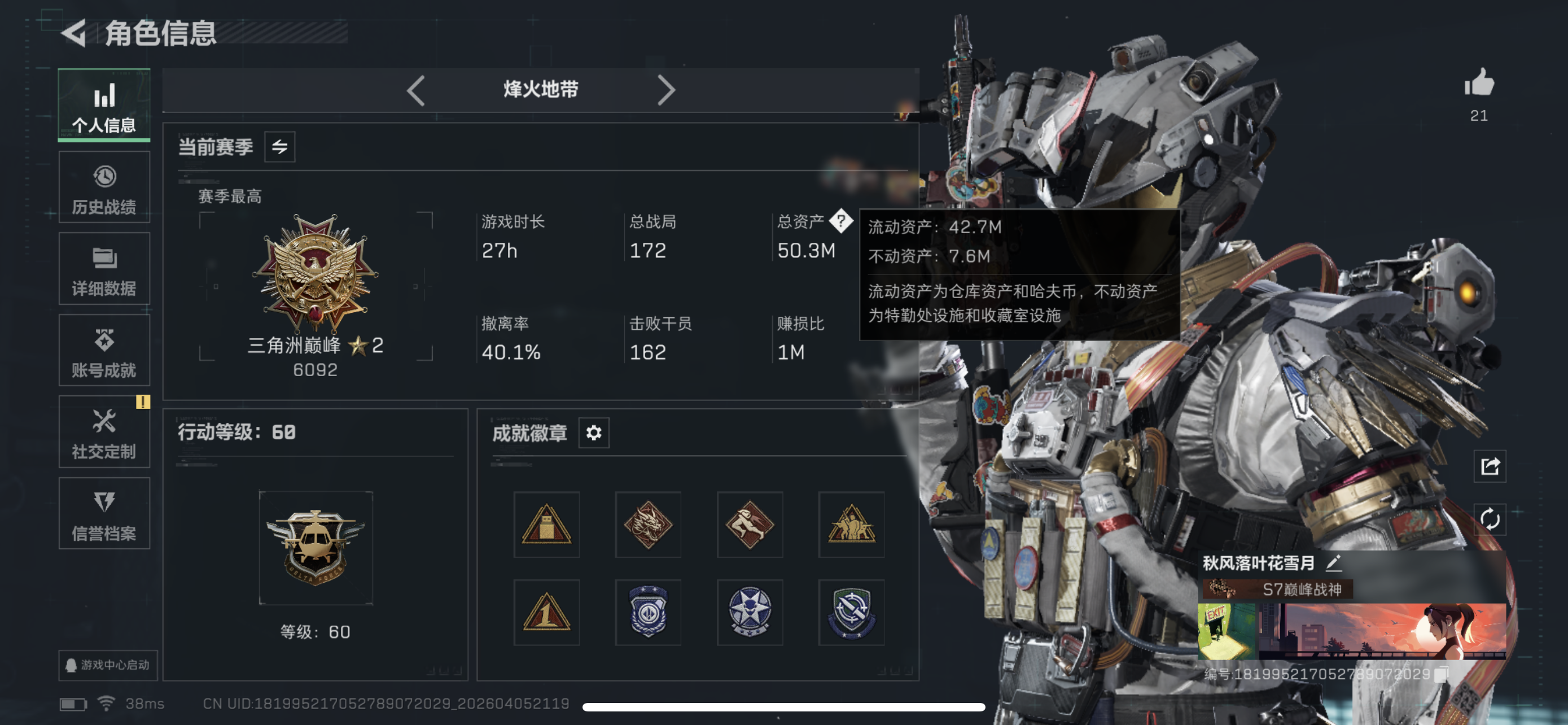Open the 烽火地带 mode selector
The width and height of the screenshot is (1568, 725).
point(541,90)
